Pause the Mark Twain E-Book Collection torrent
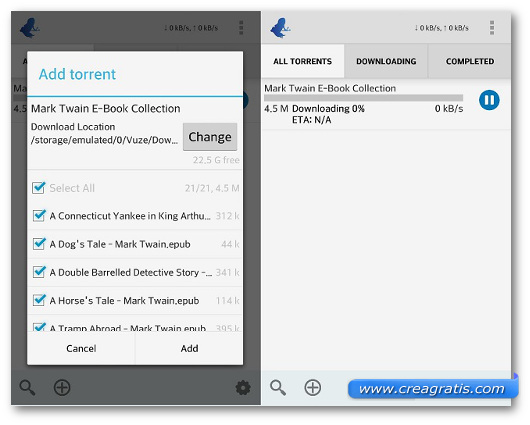Image resolution: width=530 pixels, height=425 pixels. [489, 100]
